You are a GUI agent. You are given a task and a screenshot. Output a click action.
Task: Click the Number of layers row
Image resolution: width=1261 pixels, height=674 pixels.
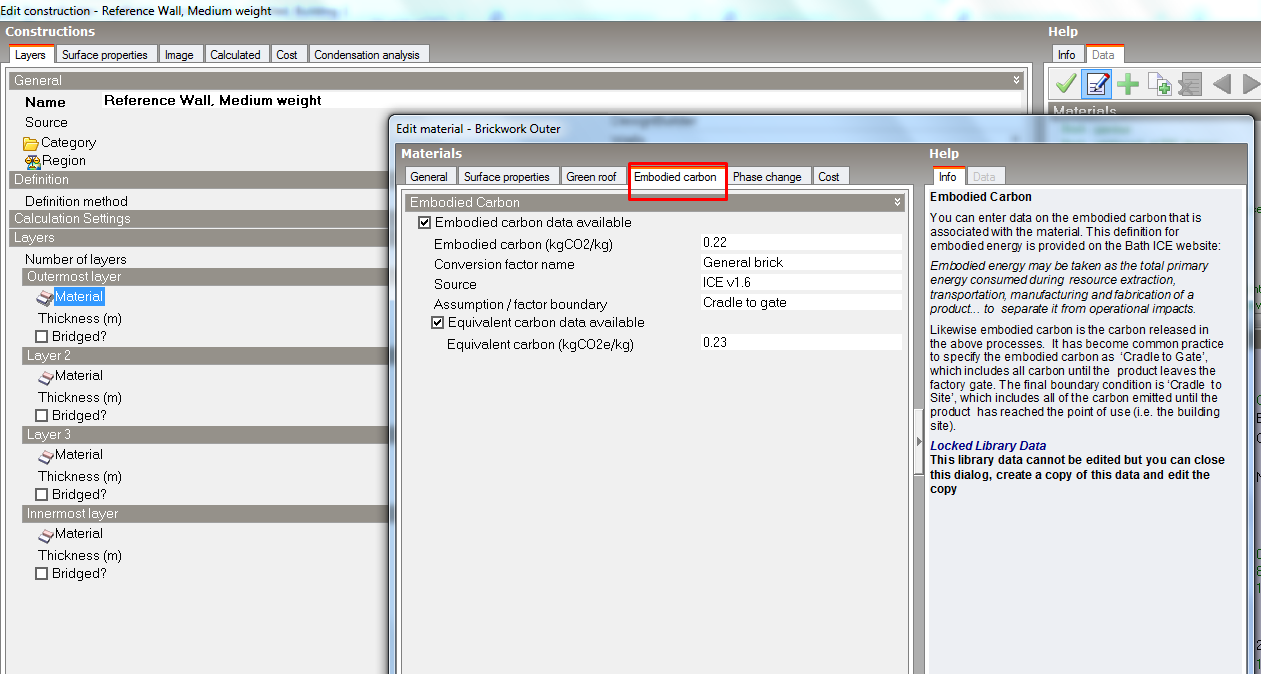tap(77, 259)
